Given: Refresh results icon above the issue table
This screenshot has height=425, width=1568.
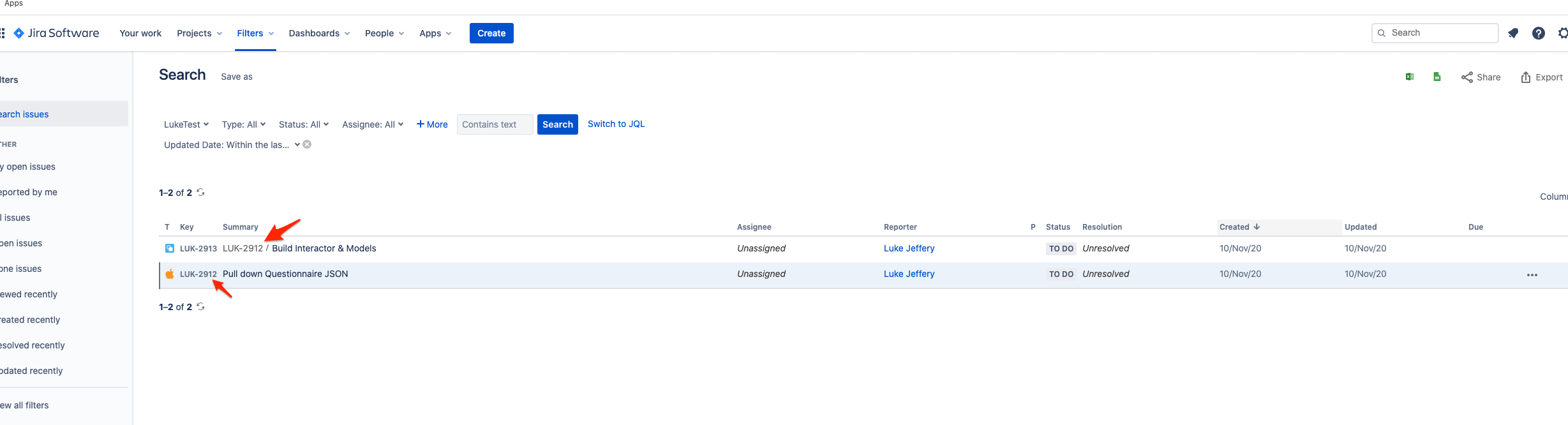Looking at the screenshot, I should [x=200, y=192].
